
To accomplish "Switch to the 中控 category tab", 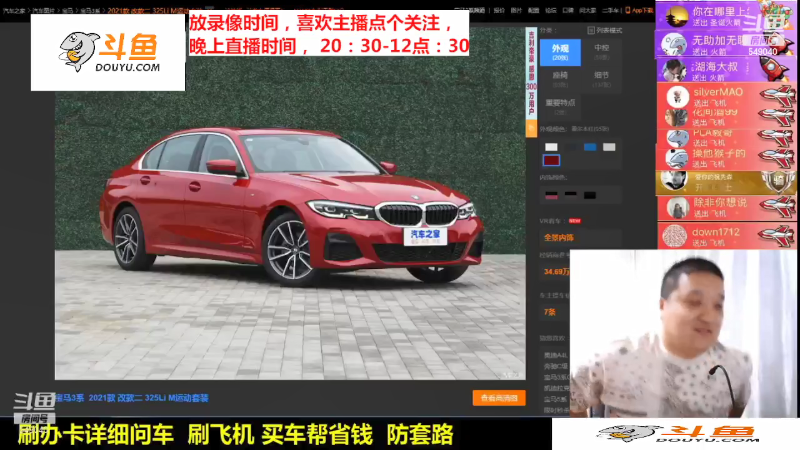I will click(602, 52).
